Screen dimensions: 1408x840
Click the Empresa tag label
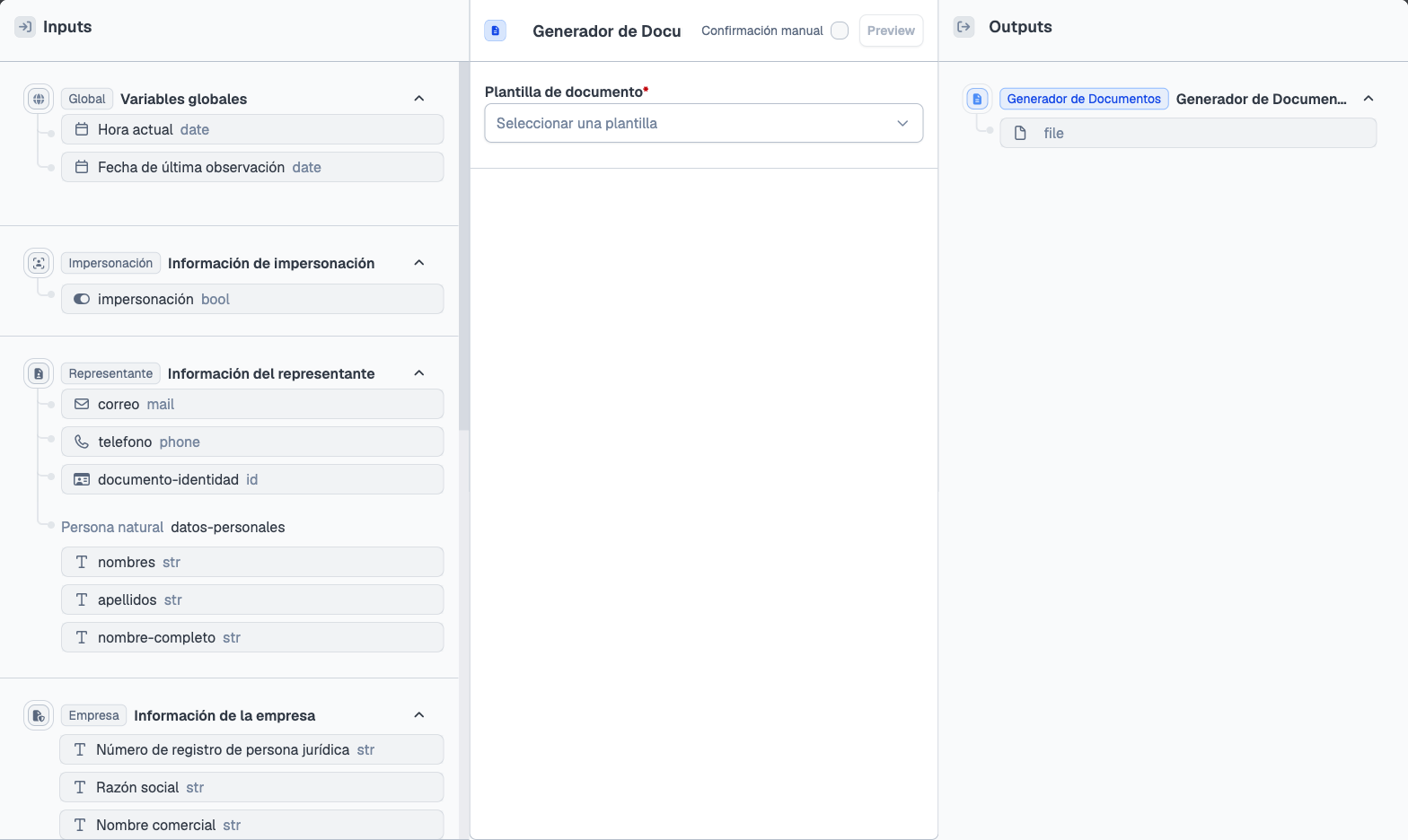(93, 715)
